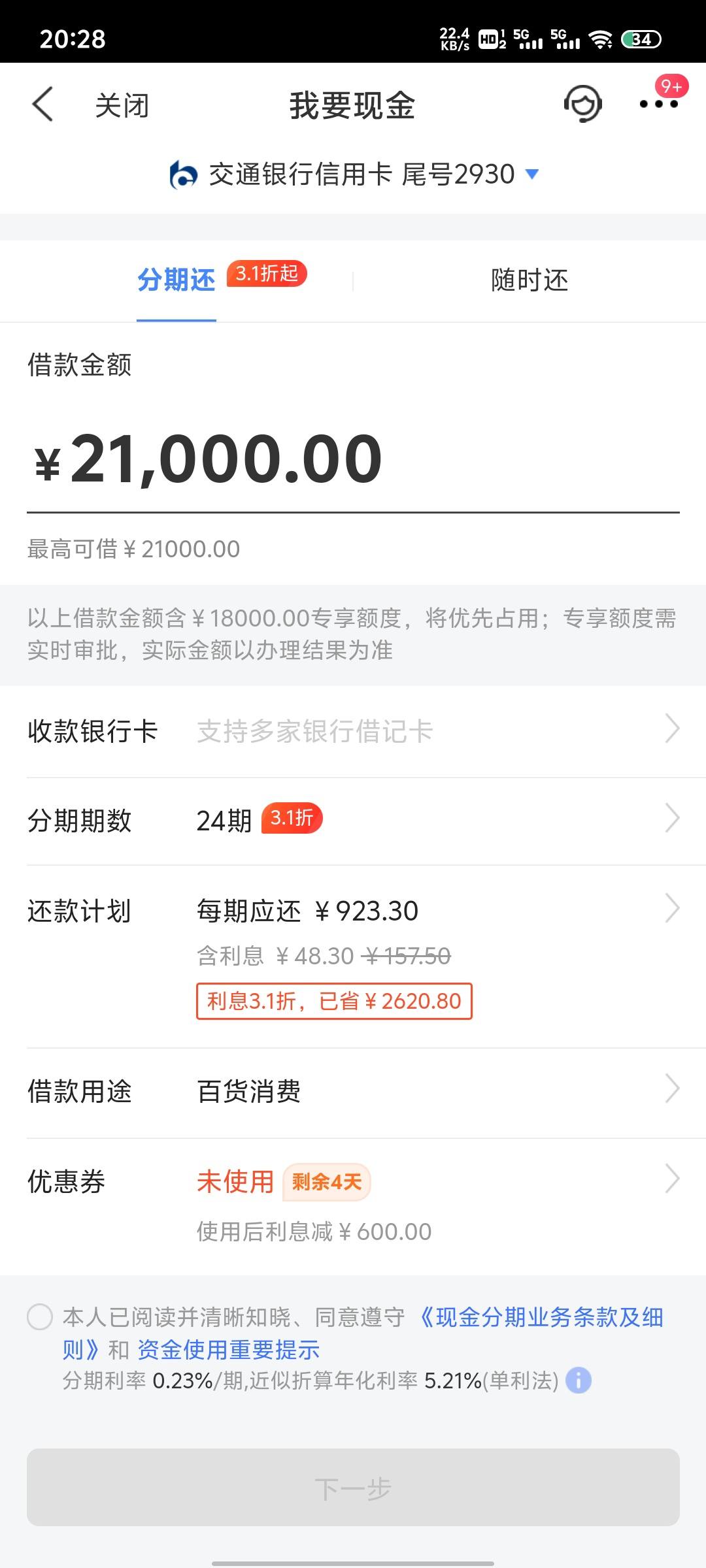
Task: Open the three-dot more menu
Action: (658, 105)
